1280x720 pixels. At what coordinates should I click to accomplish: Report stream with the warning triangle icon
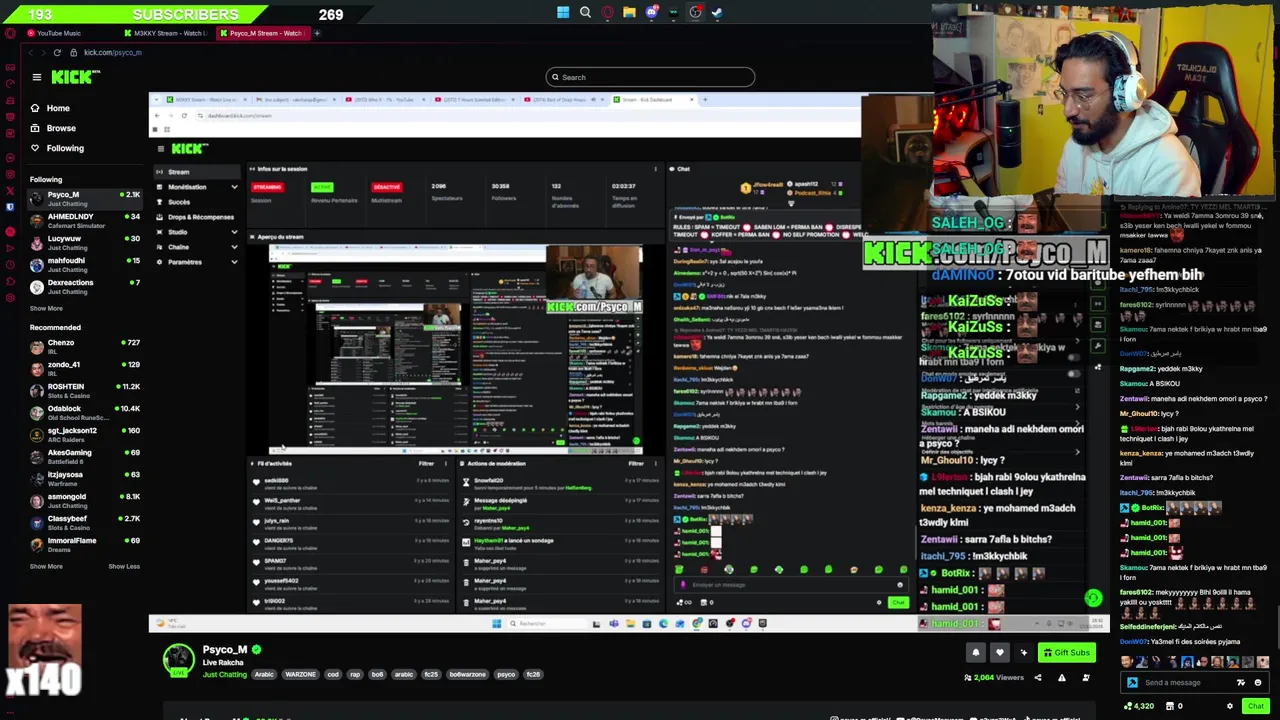click(x=1061, y=678)
